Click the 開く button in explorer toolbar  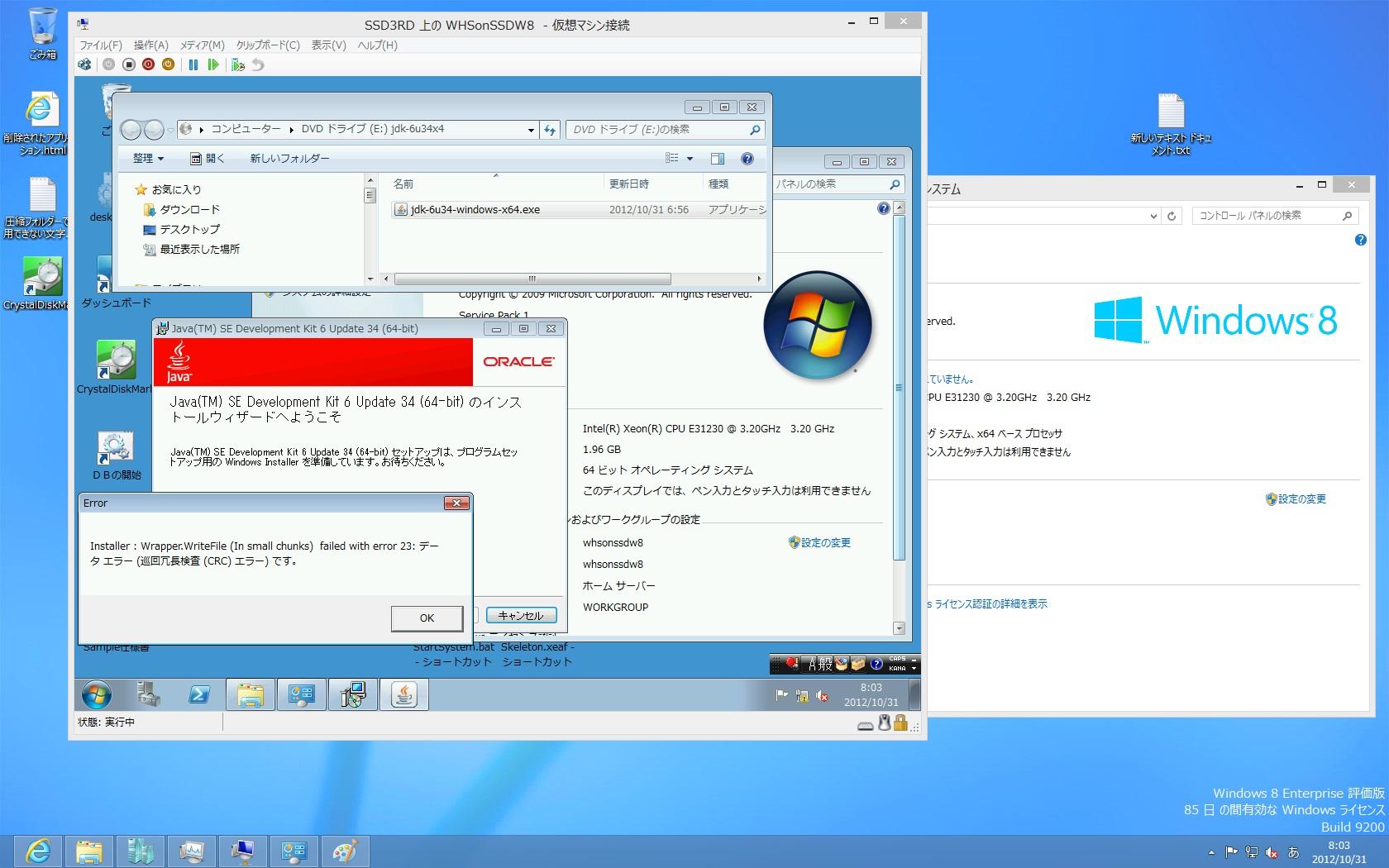[208, 158]
